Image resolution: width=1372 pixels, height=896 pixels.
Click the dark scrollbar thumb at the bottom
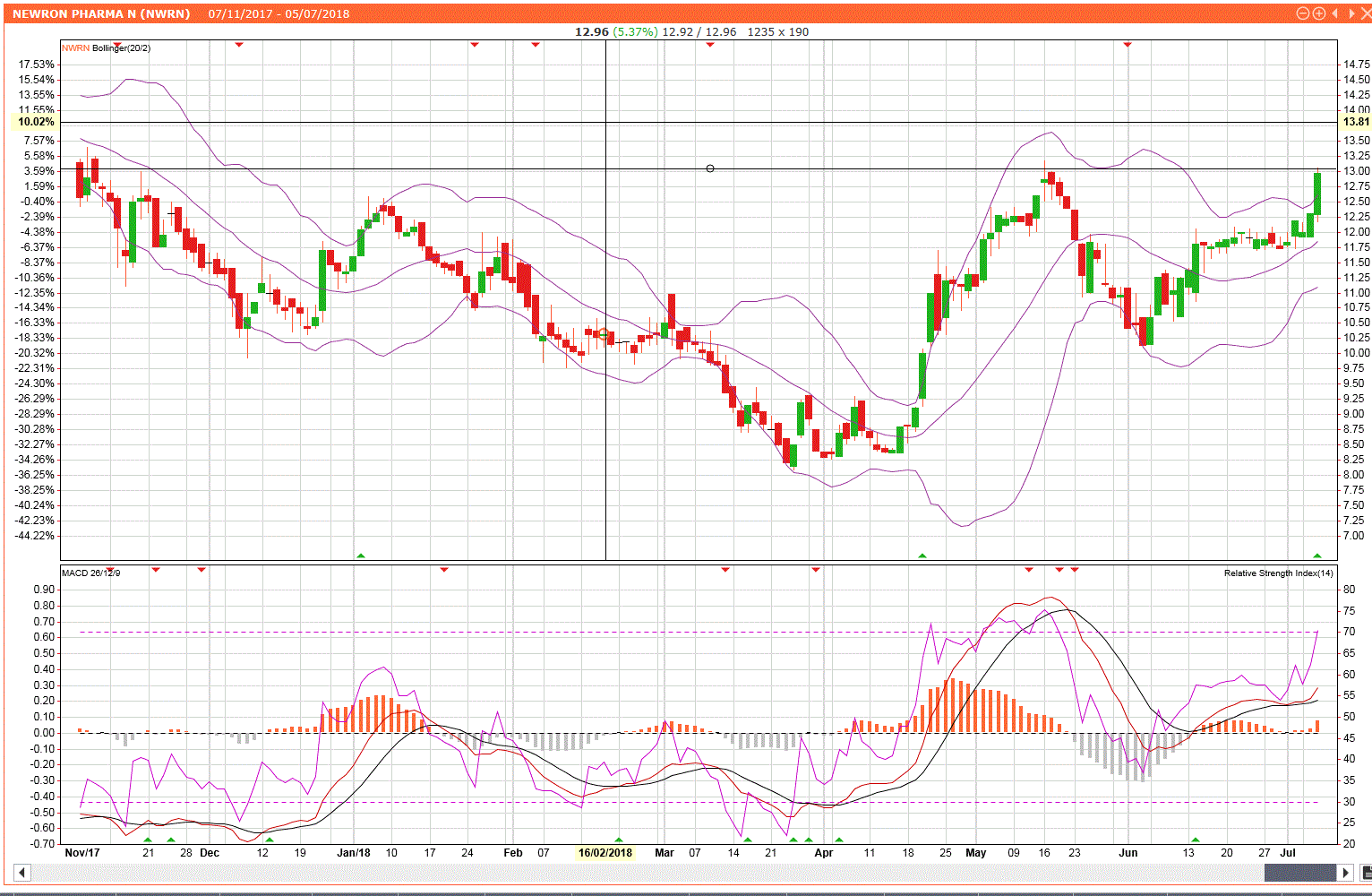click(x=1299, y=872)
